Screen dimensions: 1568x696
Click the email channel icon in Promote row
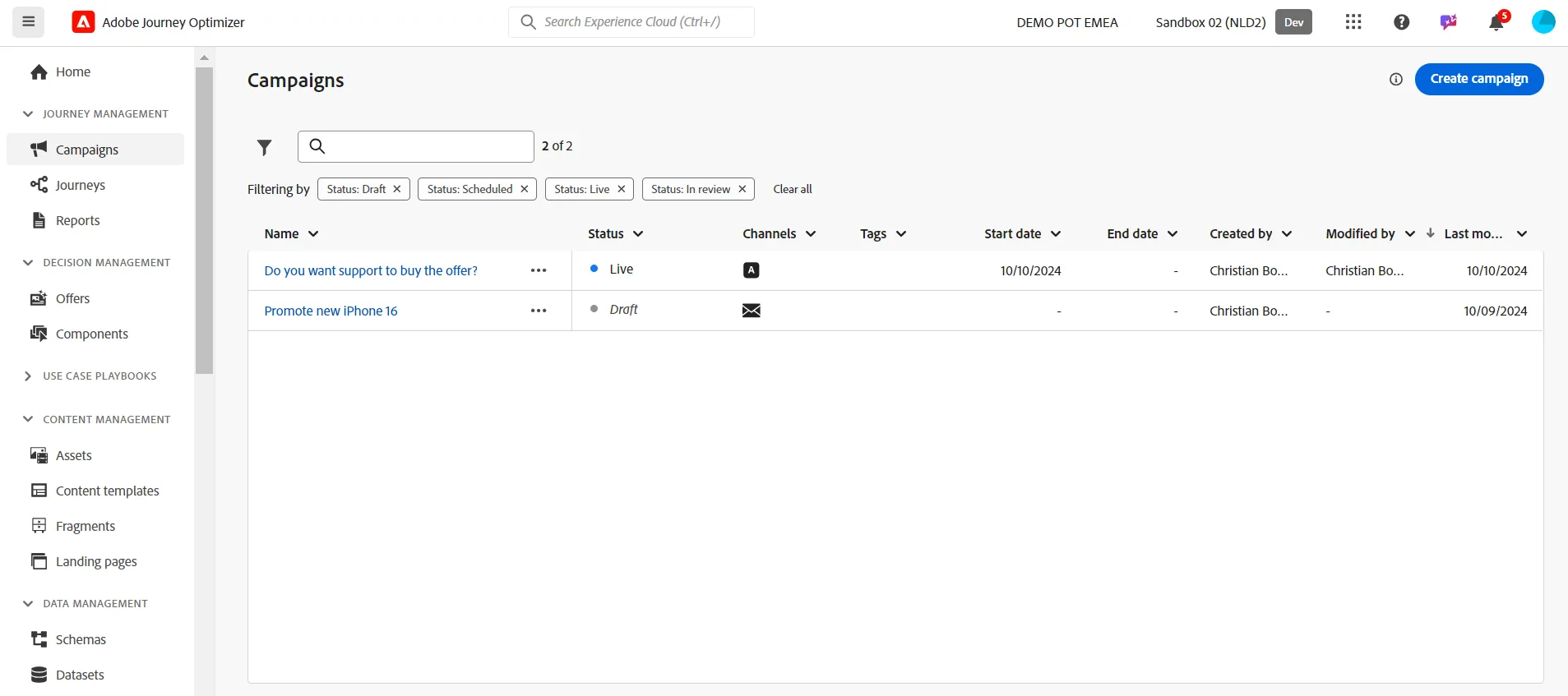pos(752,311)
